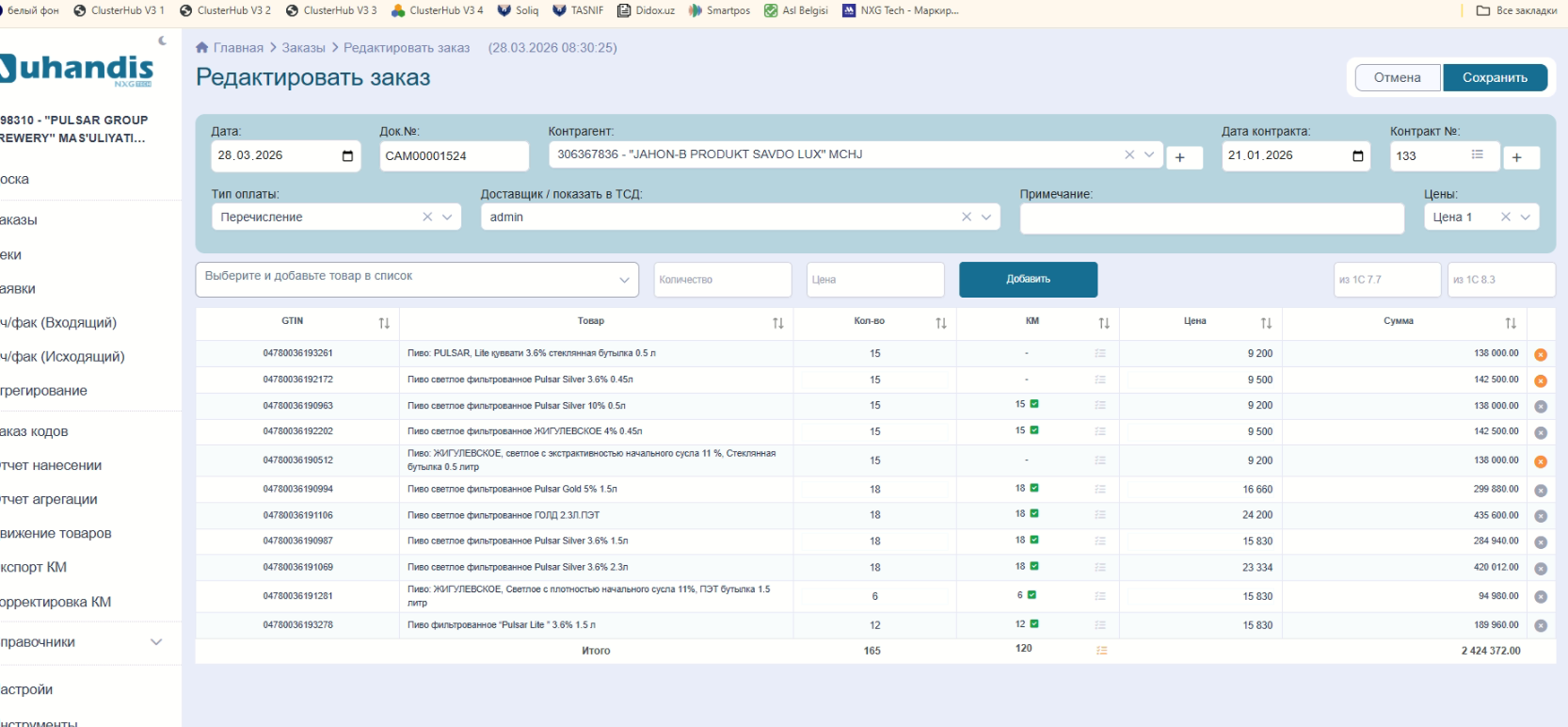Delete the Pulsar Lite 0.5 л row
Screen dimensions: 1568x727
(x=1541, y=355)
